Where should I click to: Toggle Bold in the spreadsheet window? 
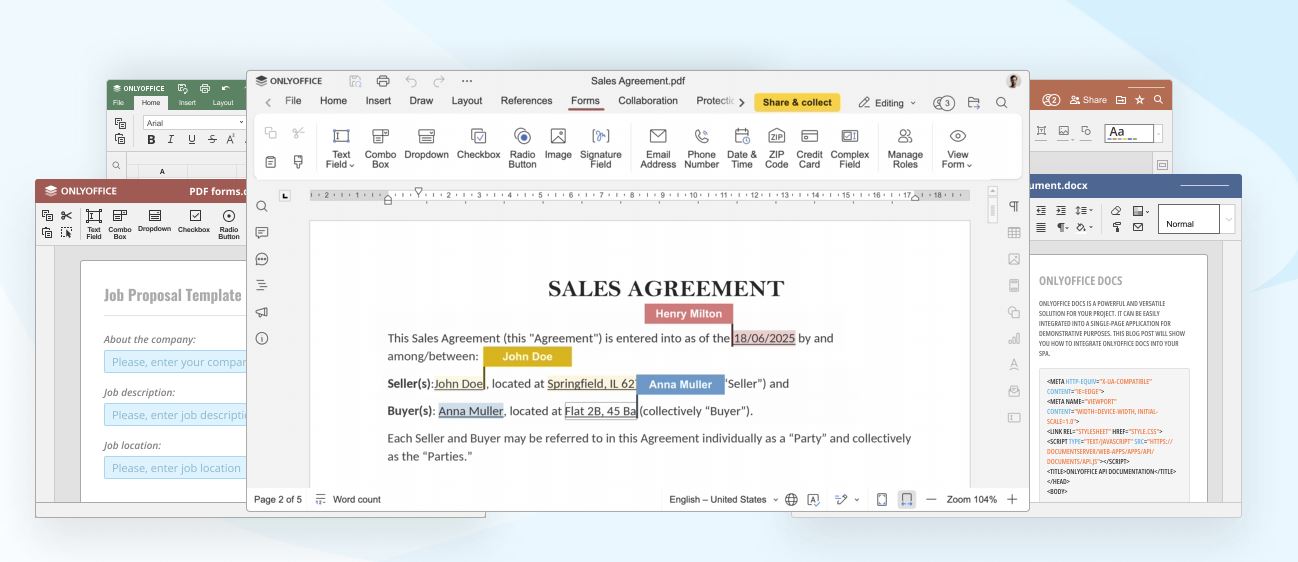pos(151,140)
